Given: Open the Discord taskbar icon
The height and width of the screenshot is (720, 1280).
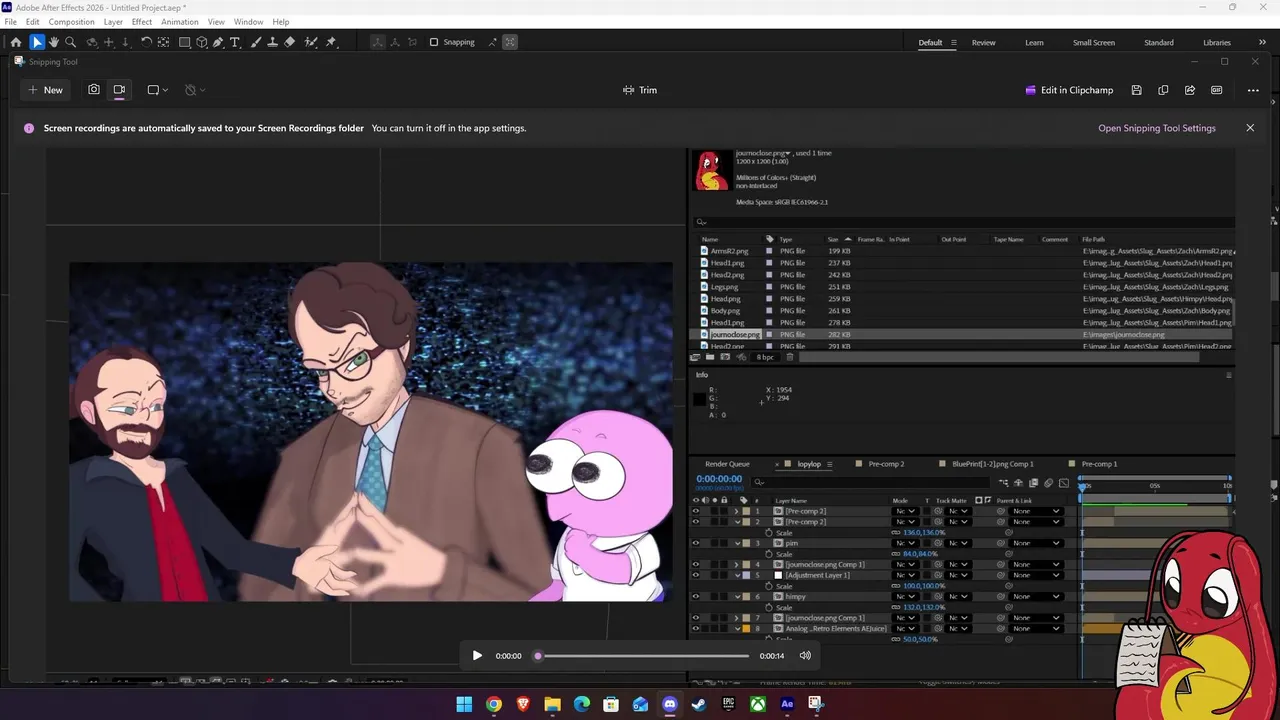Looking at the screenshot, I should [670, 704].
